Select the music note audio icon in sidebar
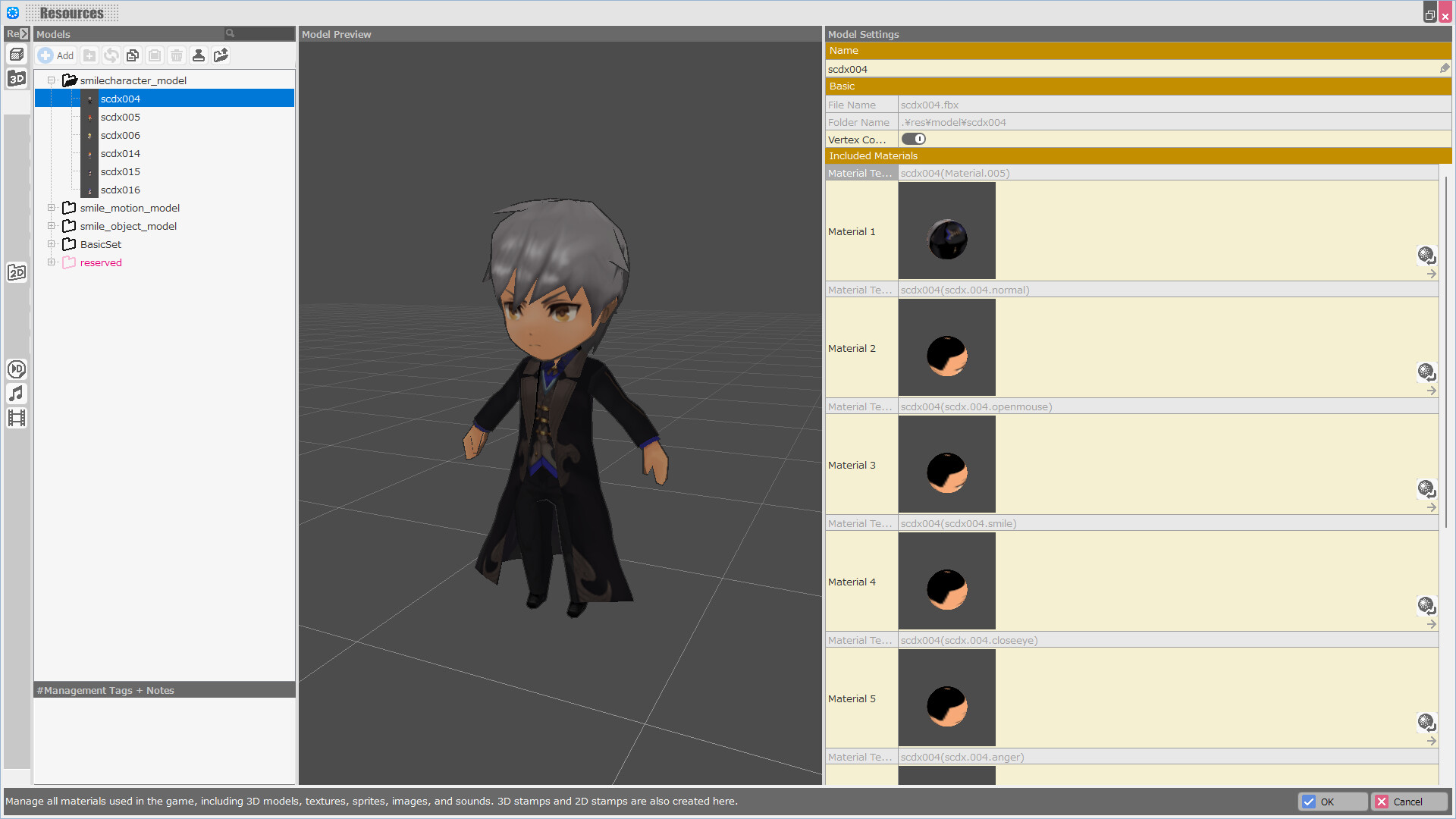Image resolution: width=1456 pixels, height=819 pixels. pyautogui.click(x=17, y=394)
